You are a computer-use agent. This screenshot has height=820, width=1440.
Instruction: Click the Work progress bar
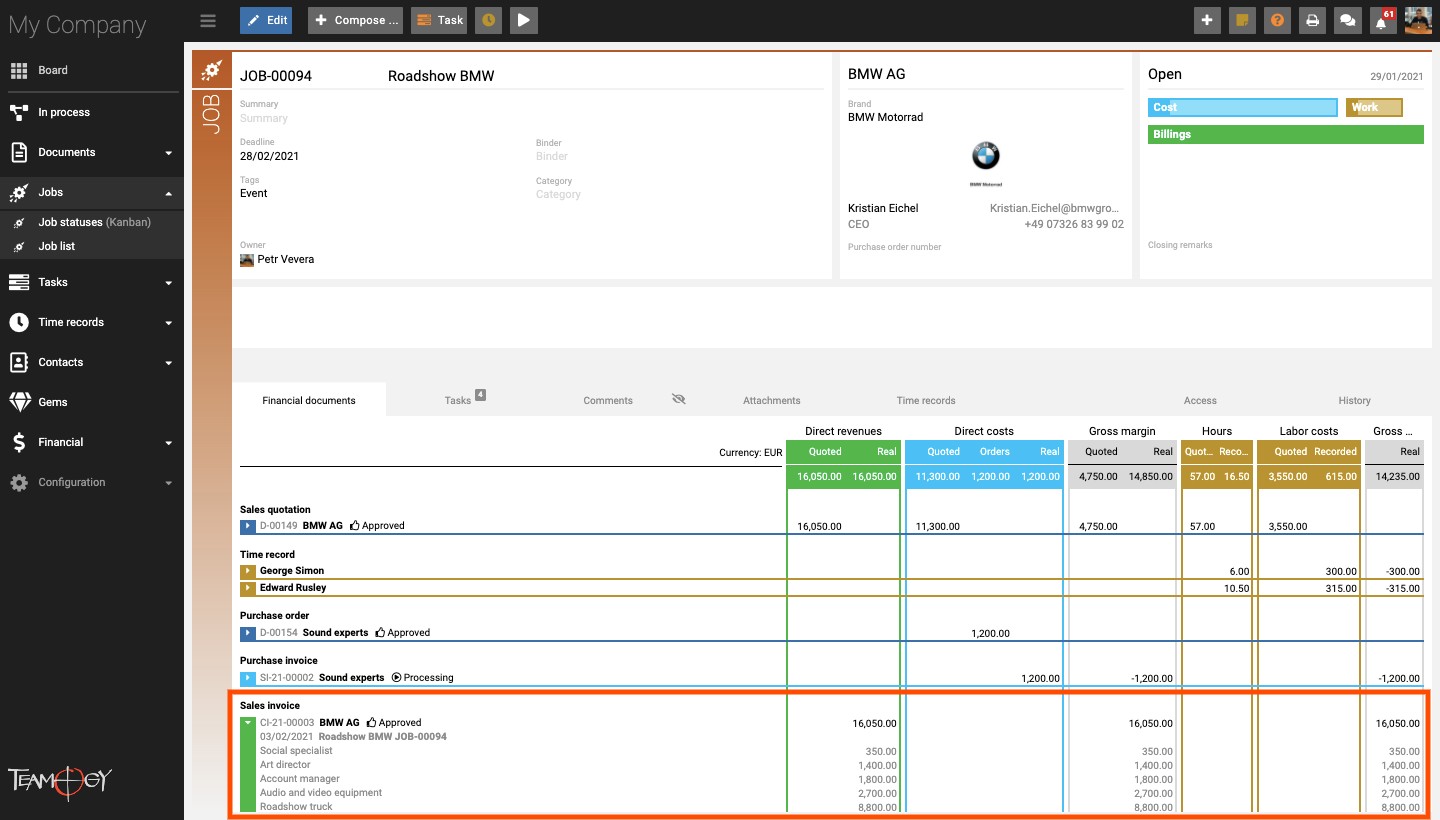(1374, 107)
